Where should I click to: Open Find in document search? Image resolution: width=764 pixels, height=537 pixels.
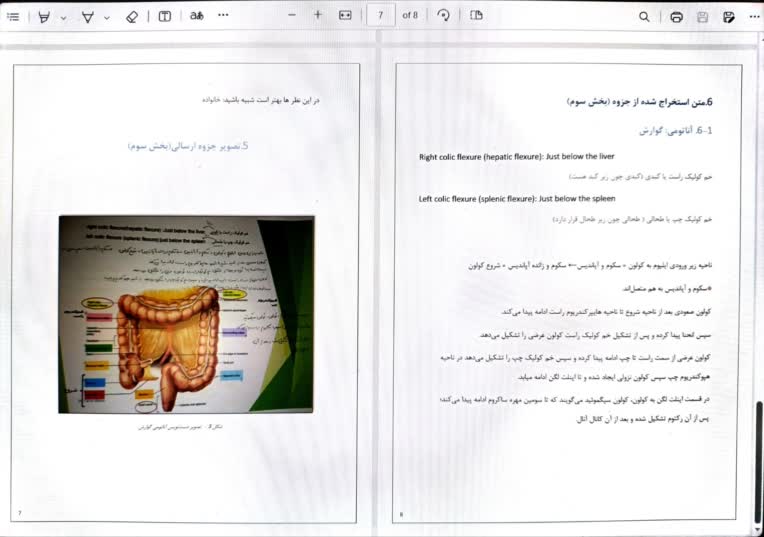[x=644, y=17]
